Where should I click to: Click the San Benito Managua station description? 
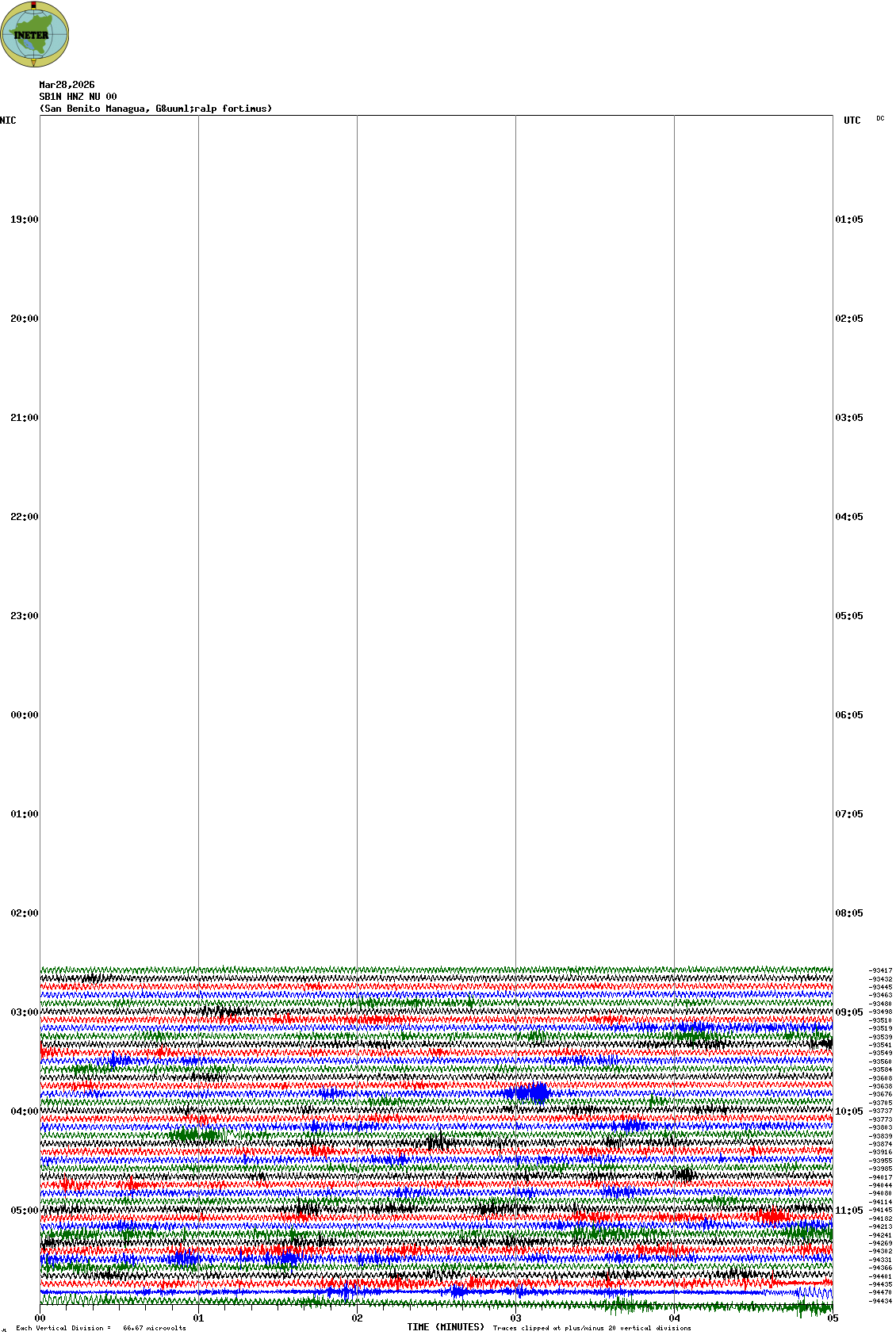click(155, 109)
